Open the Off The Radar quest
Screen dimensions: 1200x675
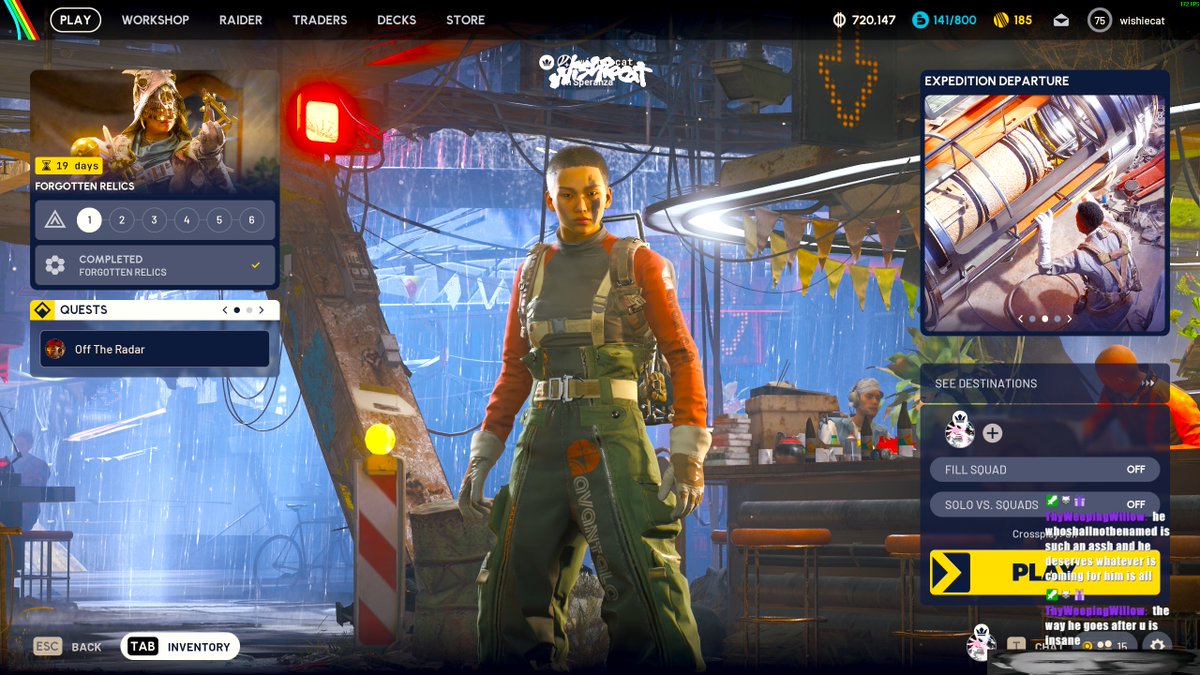pos(155,349)
